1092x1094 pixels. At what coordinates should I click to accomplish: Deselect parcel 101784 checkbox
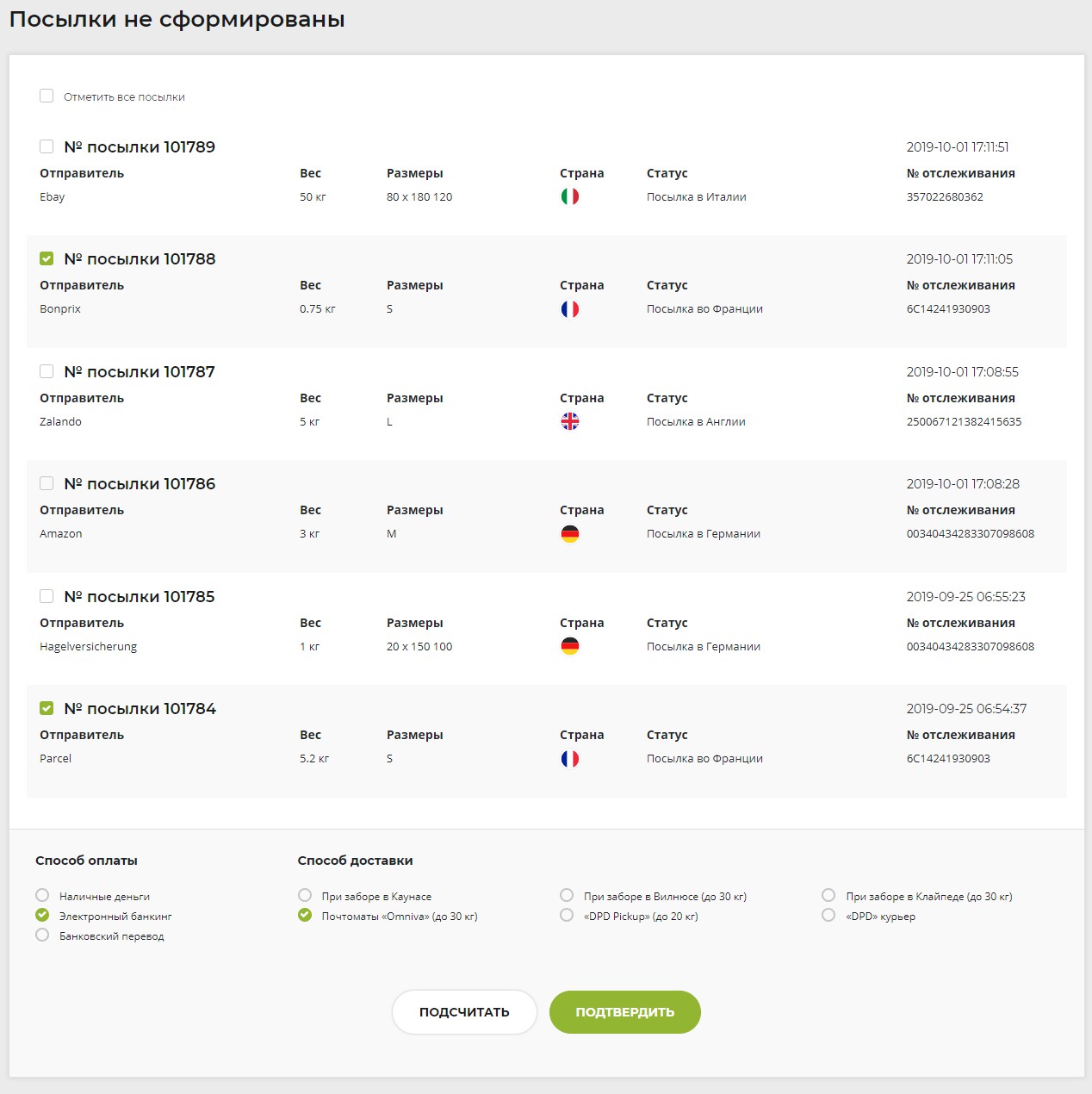pyautogui.click(x=47, y=709)
